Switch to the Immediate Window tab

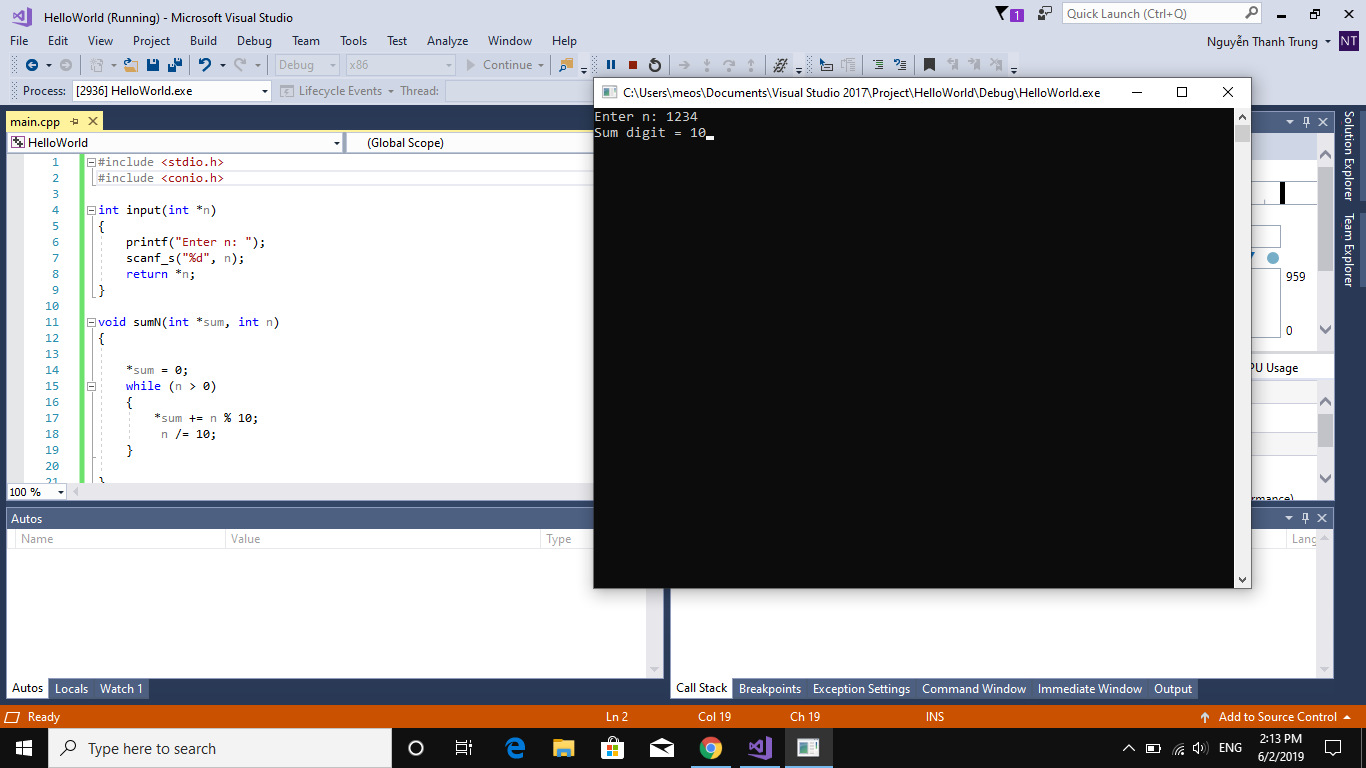pyautogui.click(x=1089, y=689)
